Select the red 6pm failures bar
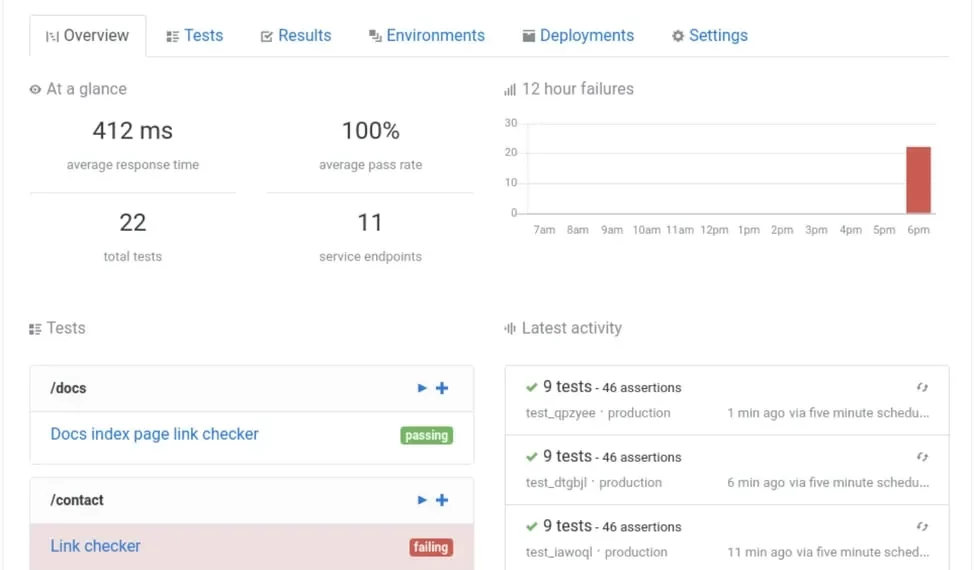 tap(918, 180)
